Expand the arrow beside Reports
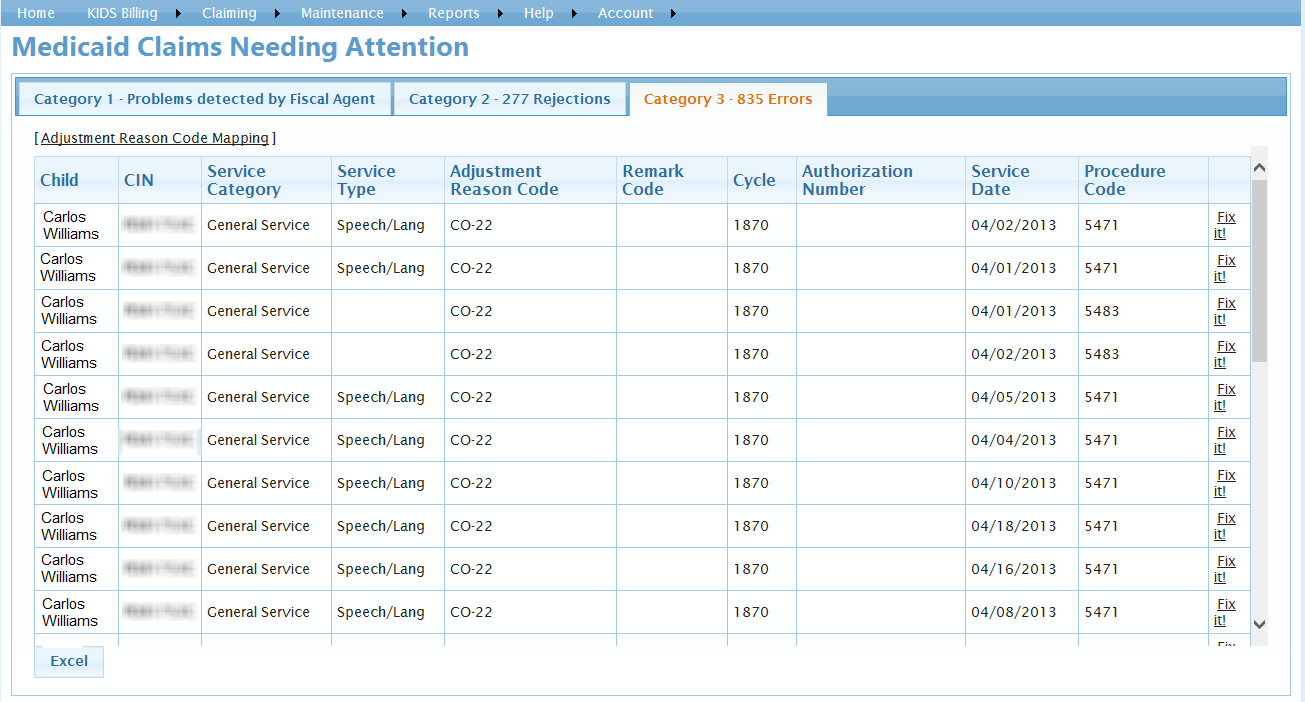 tap(500, 14)
